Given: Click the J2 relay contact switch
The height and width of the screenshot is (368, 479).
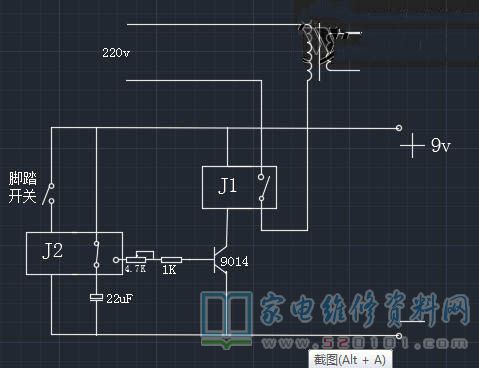Looking at the screenshot, I should [x=96, y=254].
